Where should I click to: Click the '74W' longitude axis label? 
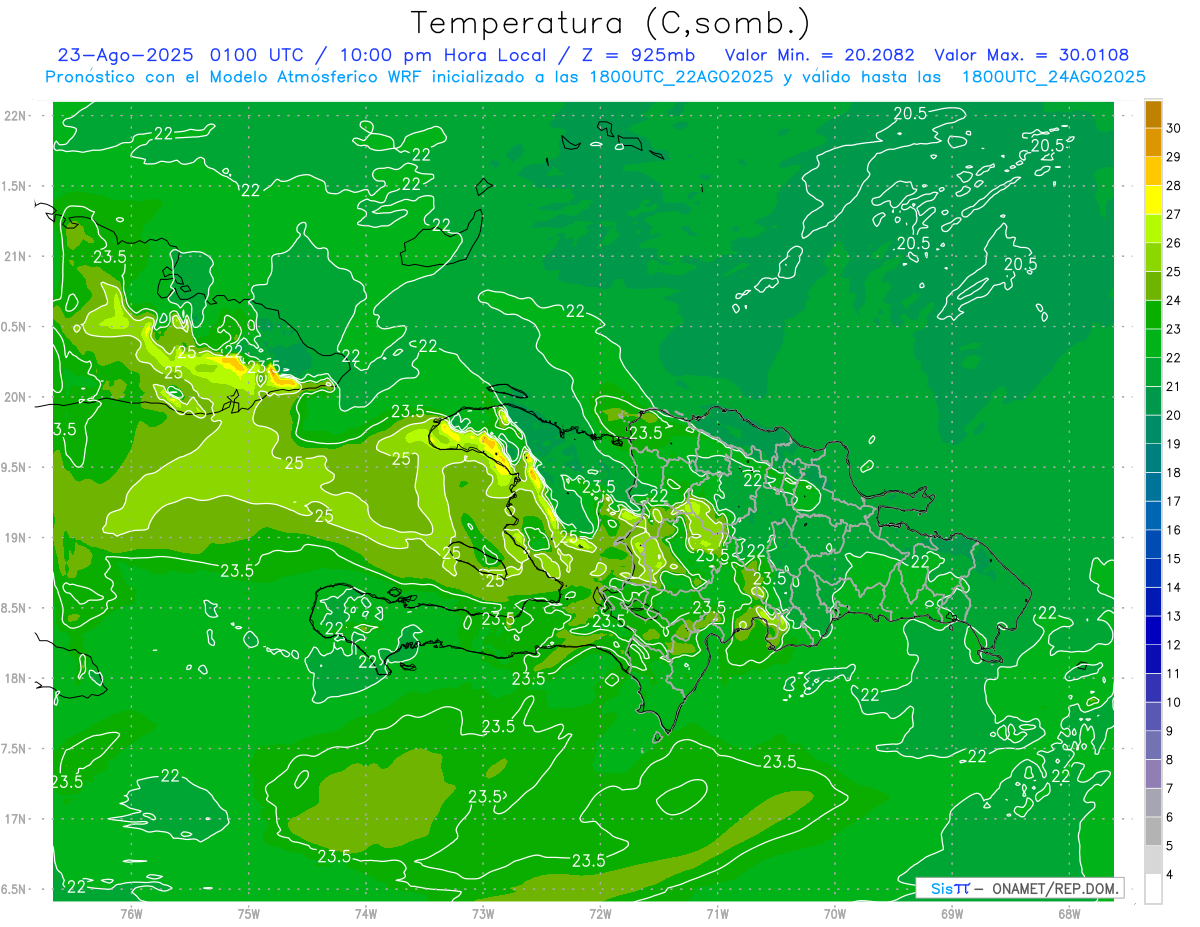coord(366,914)
